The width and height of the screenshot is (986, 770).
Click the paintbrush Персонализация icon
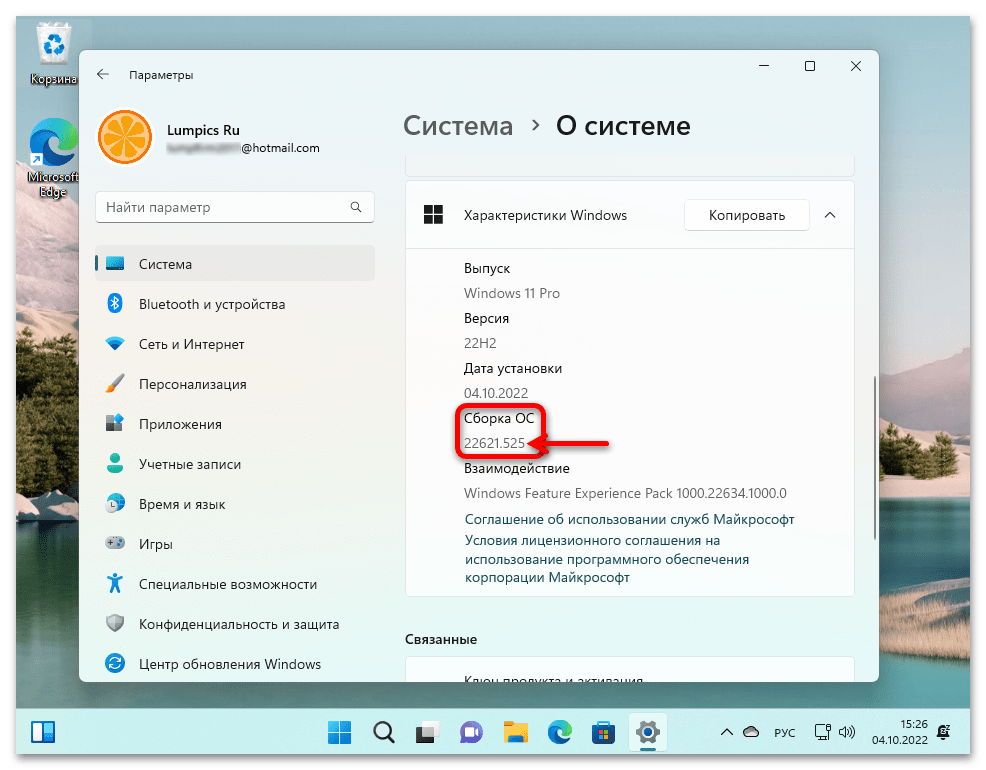click(x=115, y=383)
